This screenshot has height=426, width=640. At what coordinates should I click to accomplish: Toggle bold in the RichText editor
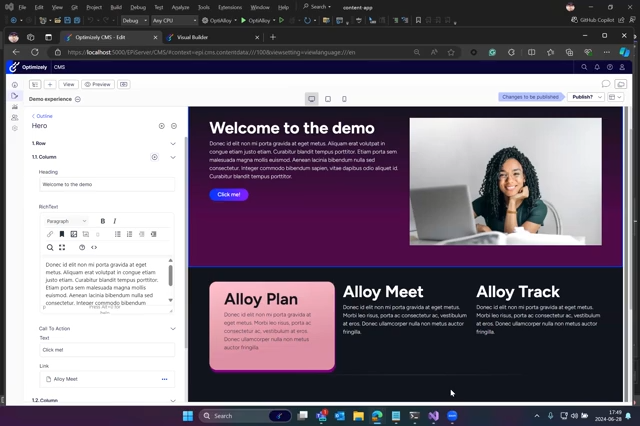[x=103, y=221]
